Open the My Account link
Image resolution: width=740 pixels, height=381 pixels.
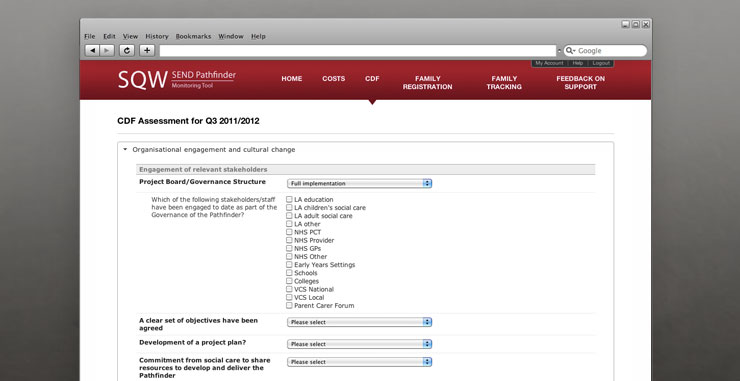pos(549,63)
